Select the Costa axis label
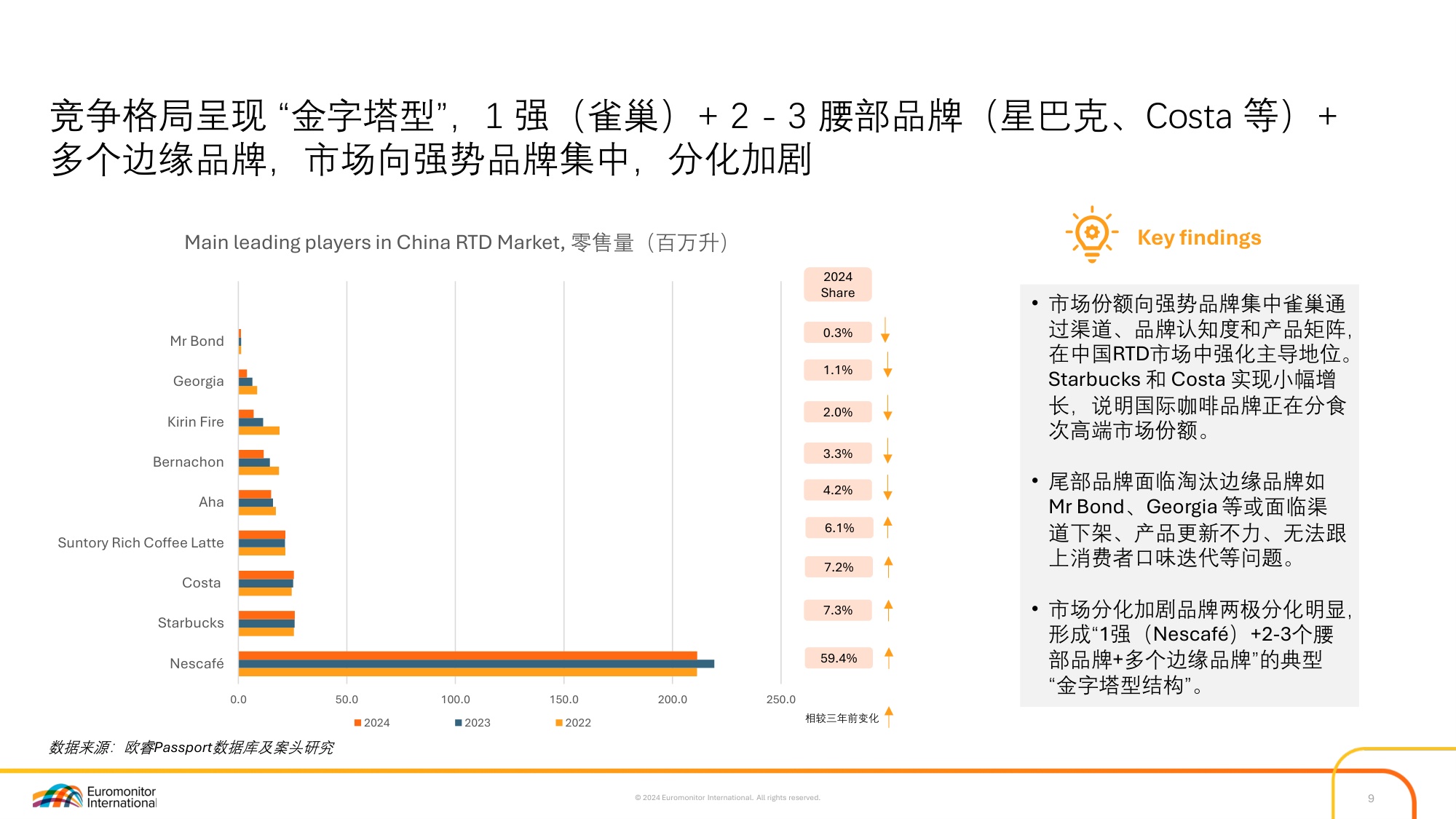 pos(201,582)
